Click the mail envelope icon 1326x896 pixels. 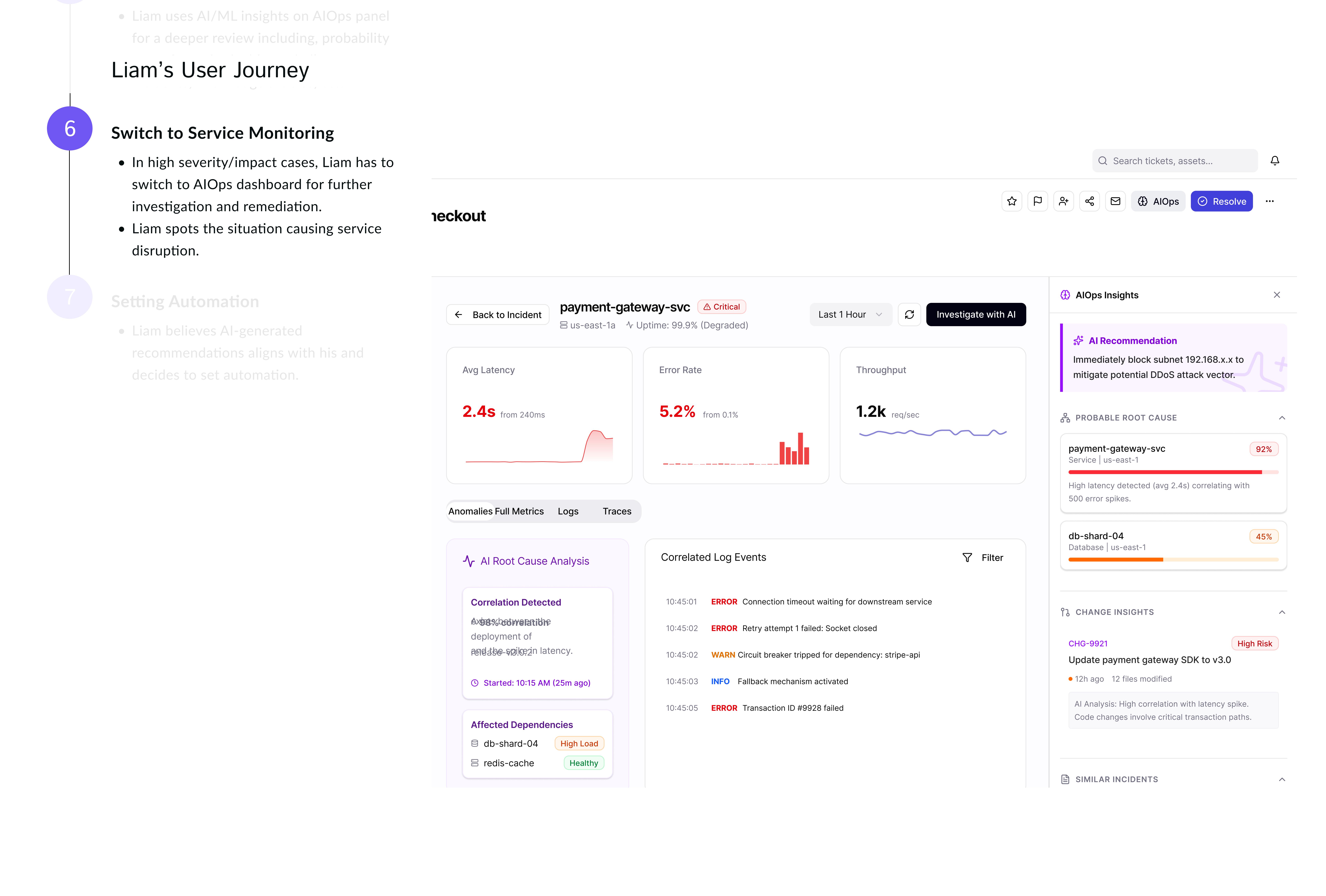1116,201
